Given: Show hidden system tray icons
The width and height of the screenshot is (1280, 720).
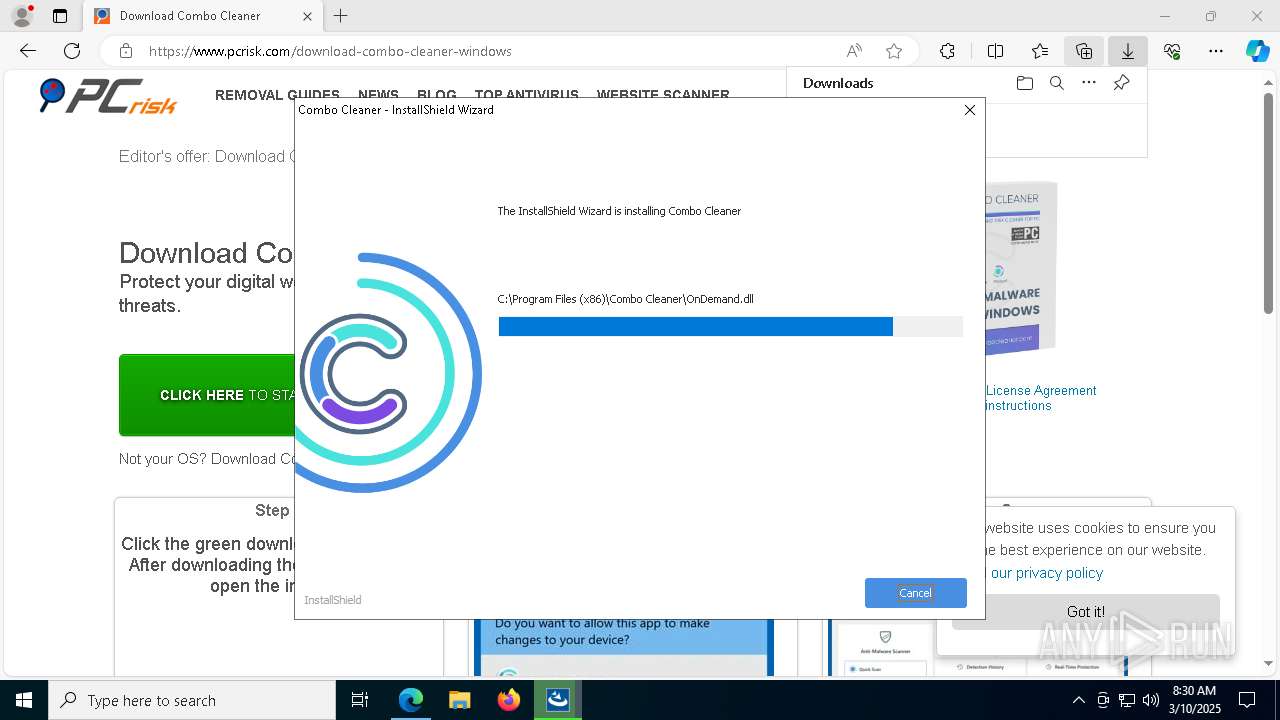Looking at the screenshot, I should tap(1078, 700).
